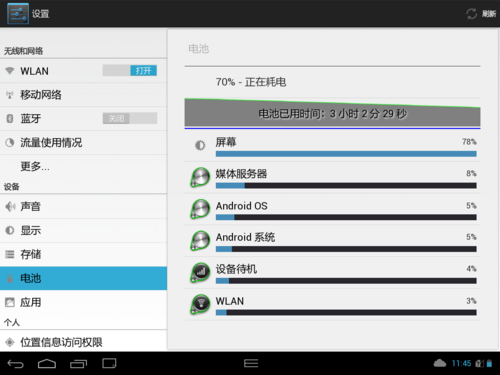Click the 屏幕 screen brightness icon
The width and height of the screenshot is (500, 375).
200,146
